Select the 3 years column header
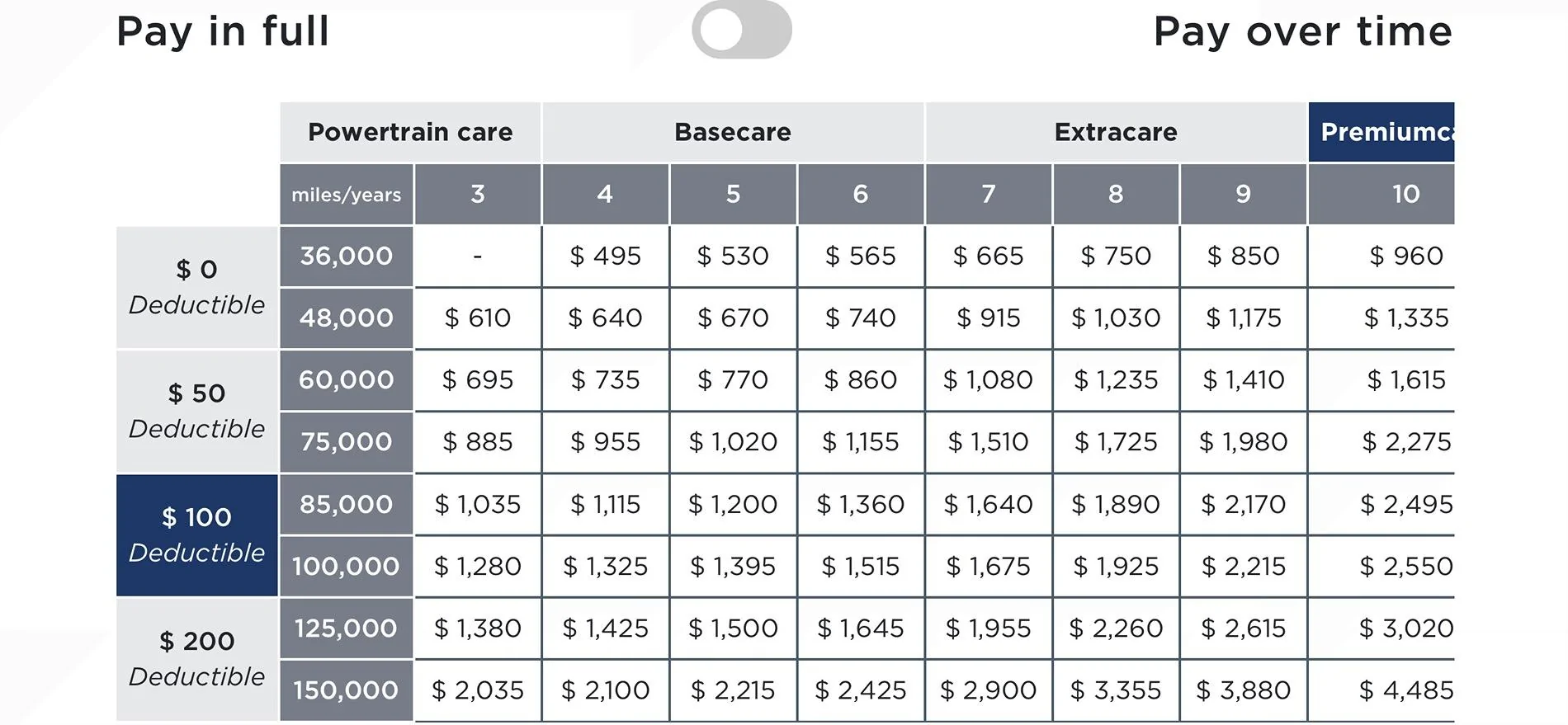Viewport: 1568px width, 725px height. [x=477, y=194]
